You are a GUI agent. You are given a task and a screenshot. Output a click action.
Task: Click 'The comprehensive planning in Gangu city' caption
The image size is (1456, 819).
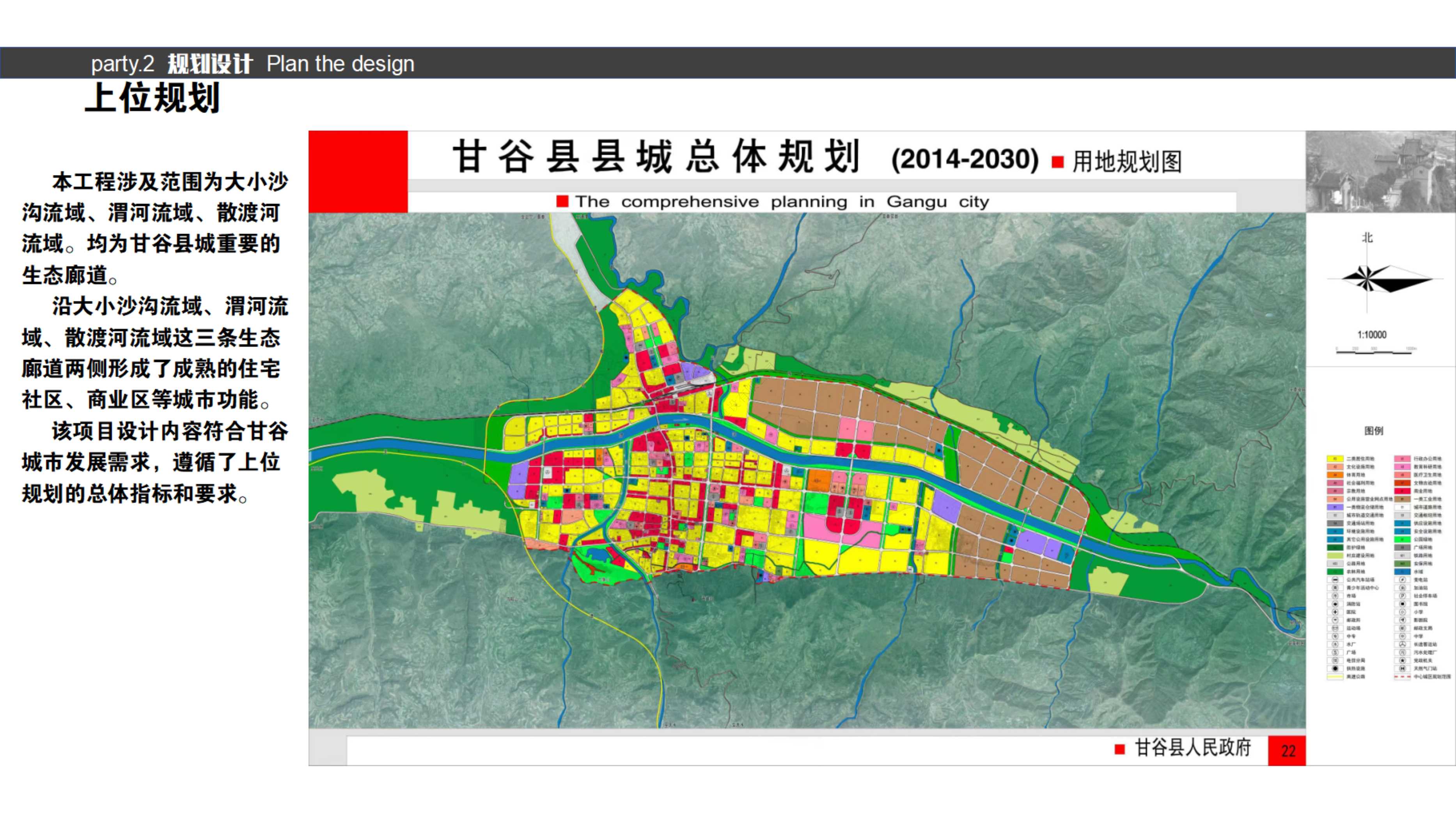(x=782, y=202)
